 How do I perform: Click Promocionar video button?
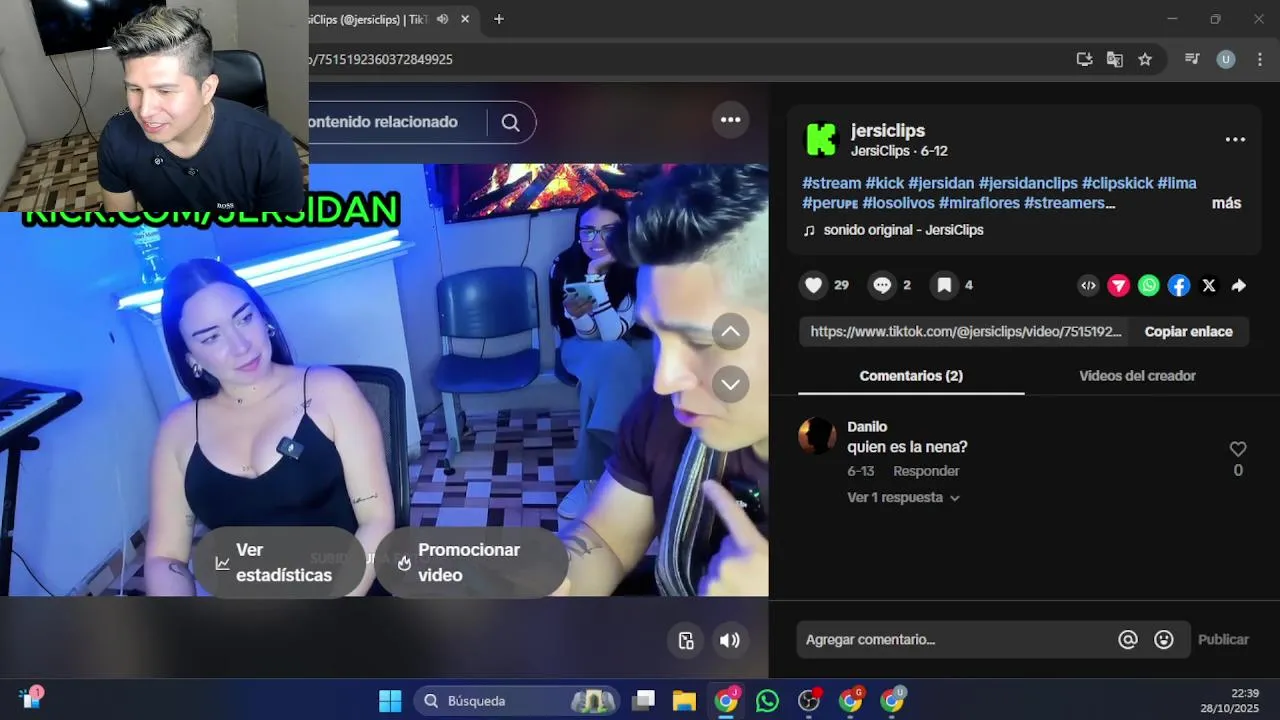471,563
